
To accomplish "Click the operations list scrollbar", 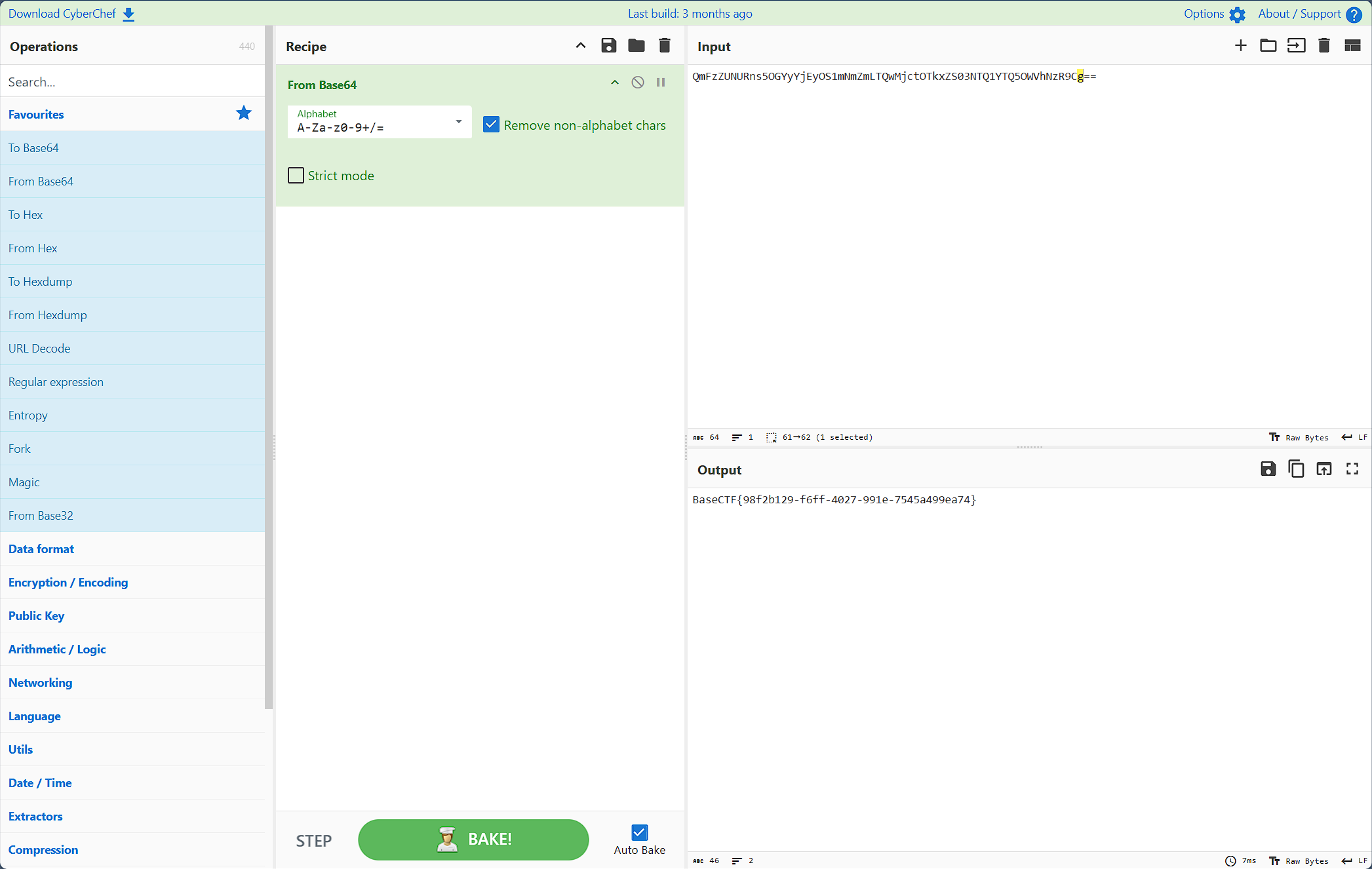I will [x=269, y=367].
